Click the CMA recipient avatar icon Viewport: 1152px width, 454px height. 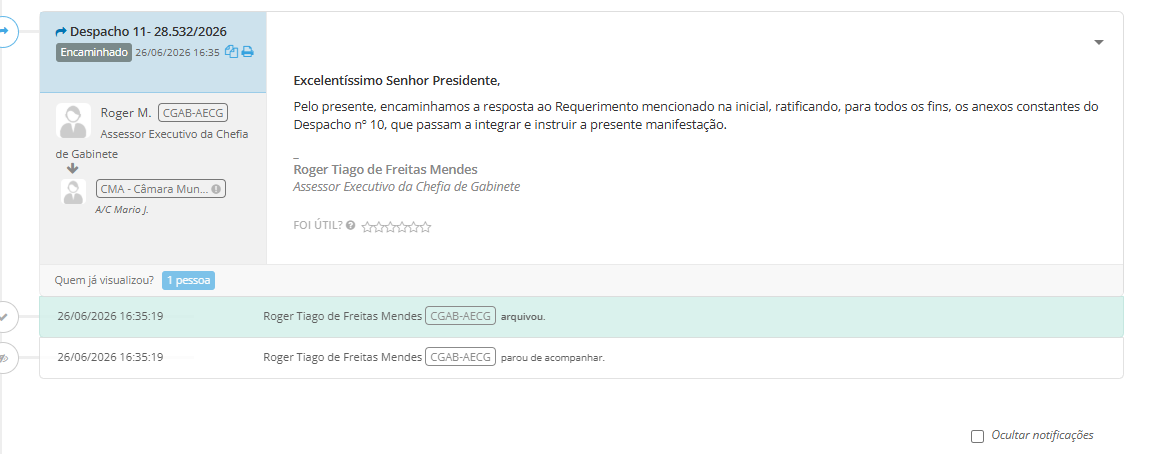(x=73, y=192)
